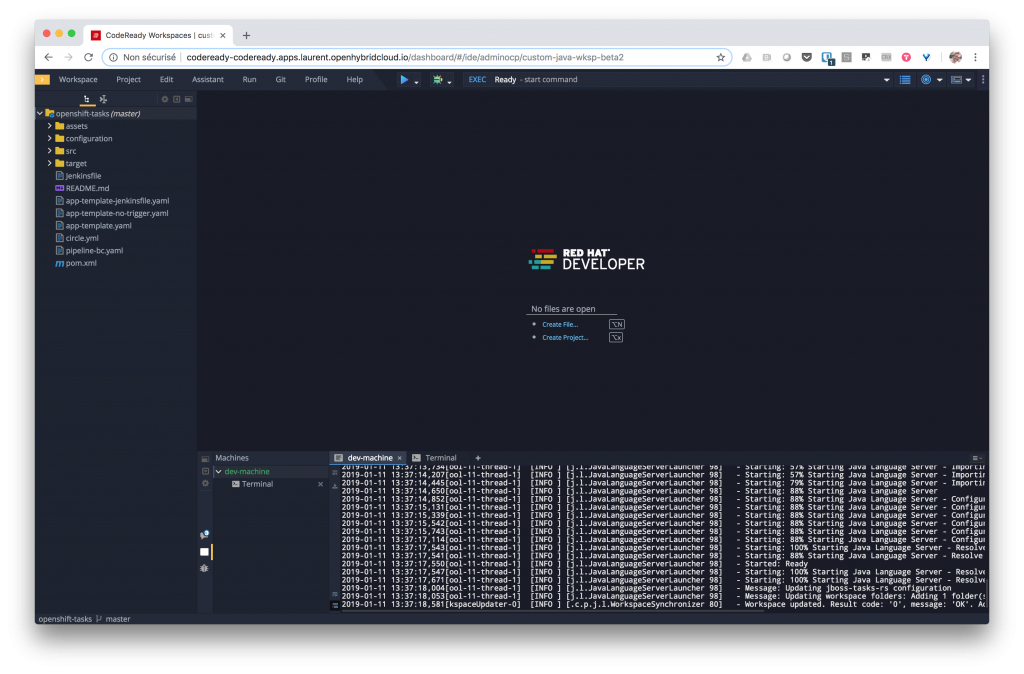This screenshot has height=674, width=1024.
Task: Open the project explorer tree view icon
Action: [x=88, y=99]
